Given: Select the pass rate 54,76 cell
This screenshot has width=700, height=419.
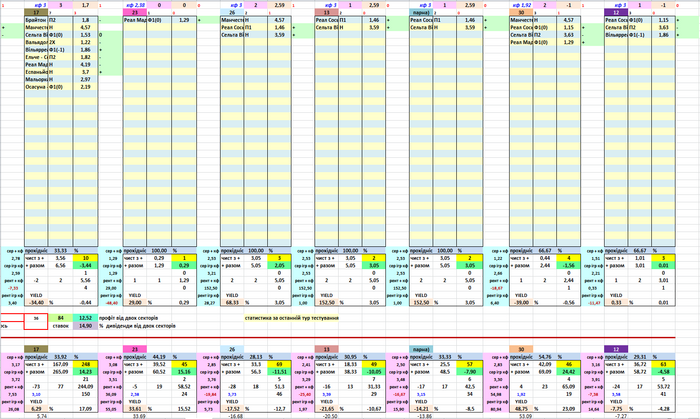Looking at the screenshot, I should (544, 357).
